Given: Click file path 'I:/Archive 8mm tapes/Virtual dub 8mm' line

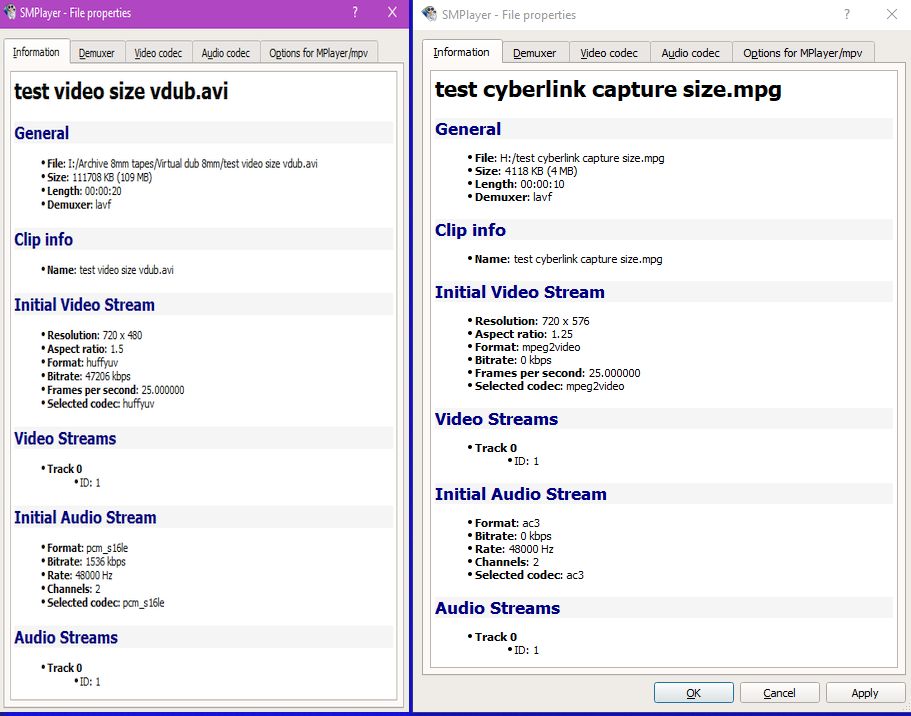Looking at the screenshot, I should [182, 163].
